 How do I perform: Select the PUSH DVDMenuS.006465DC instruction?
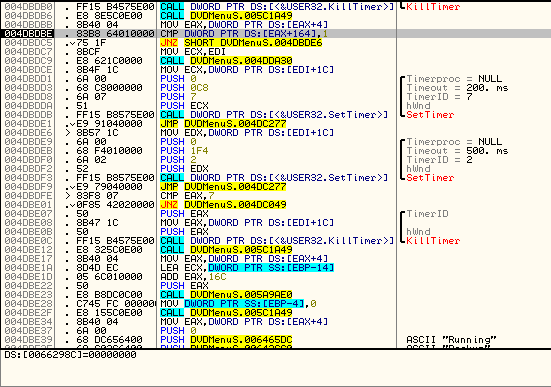[x=226, y=340]
